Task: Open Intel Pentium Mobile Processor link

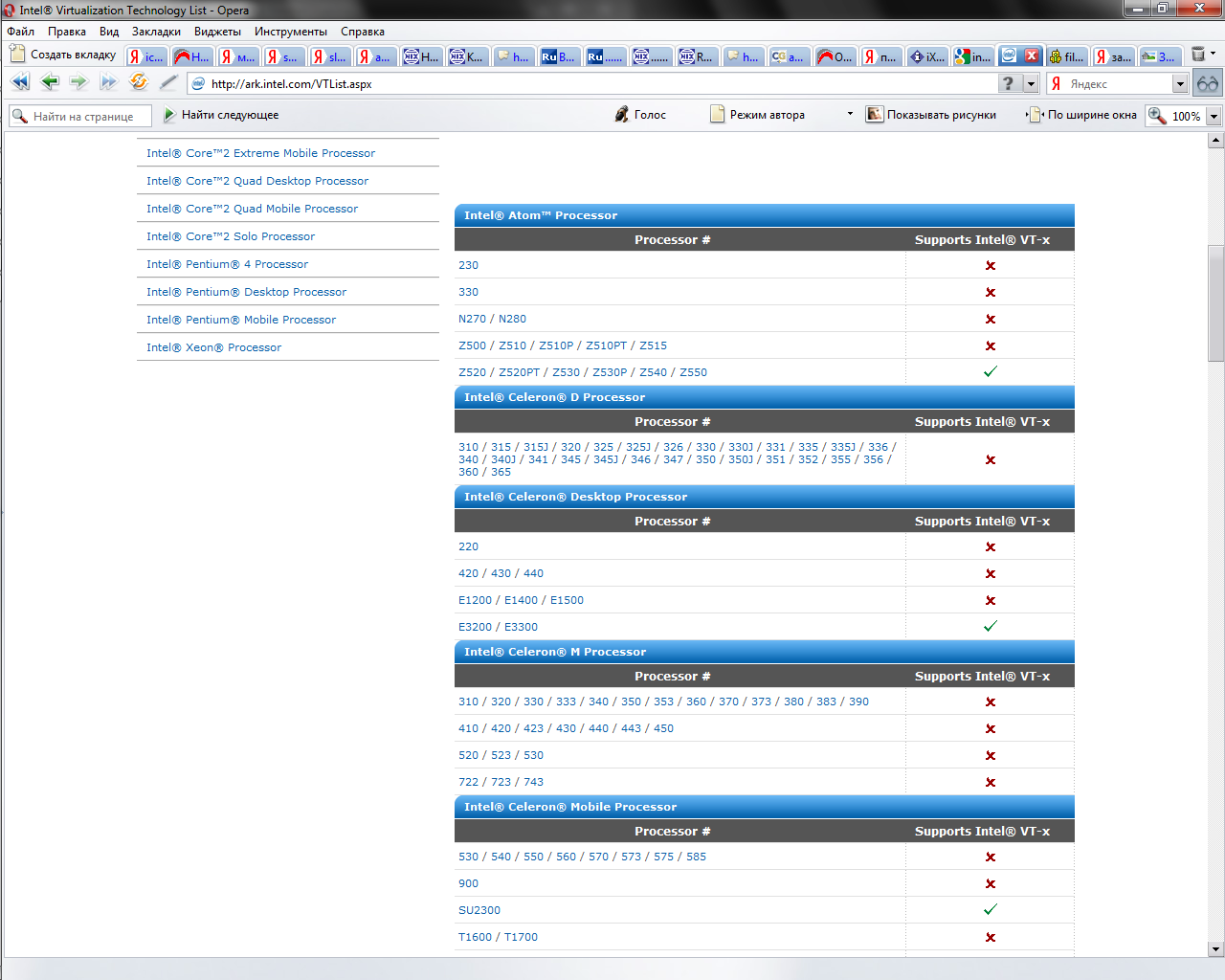Action: coord(241,320)
